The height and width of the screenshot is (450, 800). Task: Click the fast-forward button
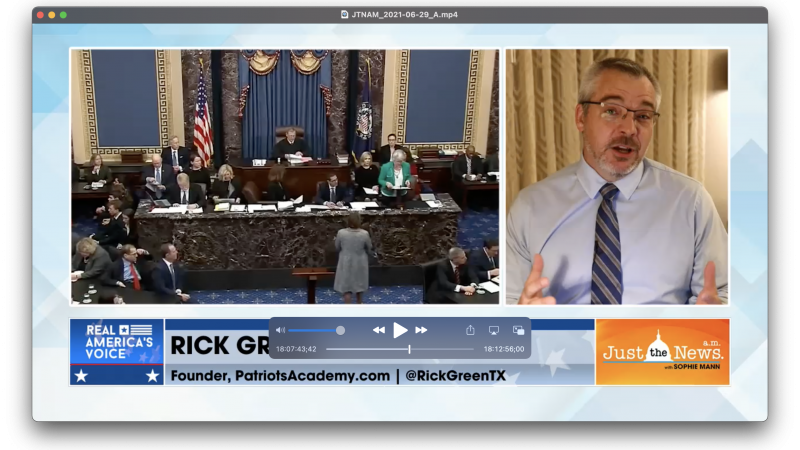[421, 330]
